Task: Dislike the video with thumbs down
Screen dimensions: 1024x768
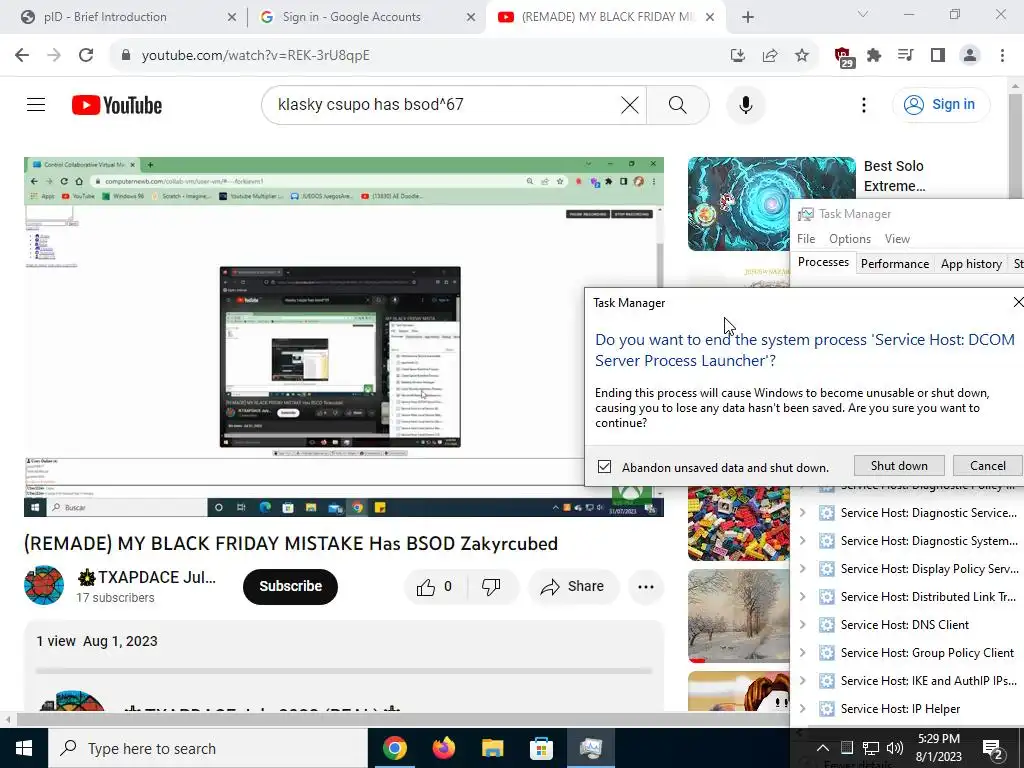Action: (x=491, y=586)
